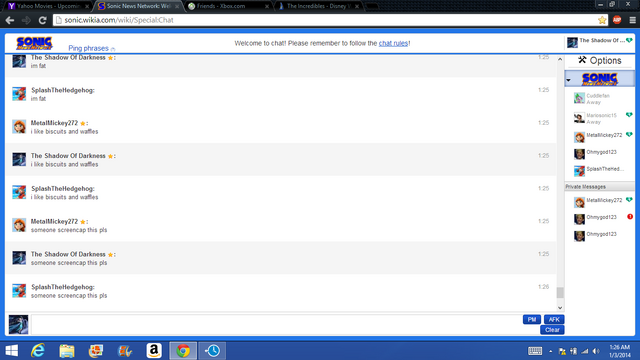Switch to The Incredibles - Disney tab
The image size is (640, 360).
pos(318,6)
